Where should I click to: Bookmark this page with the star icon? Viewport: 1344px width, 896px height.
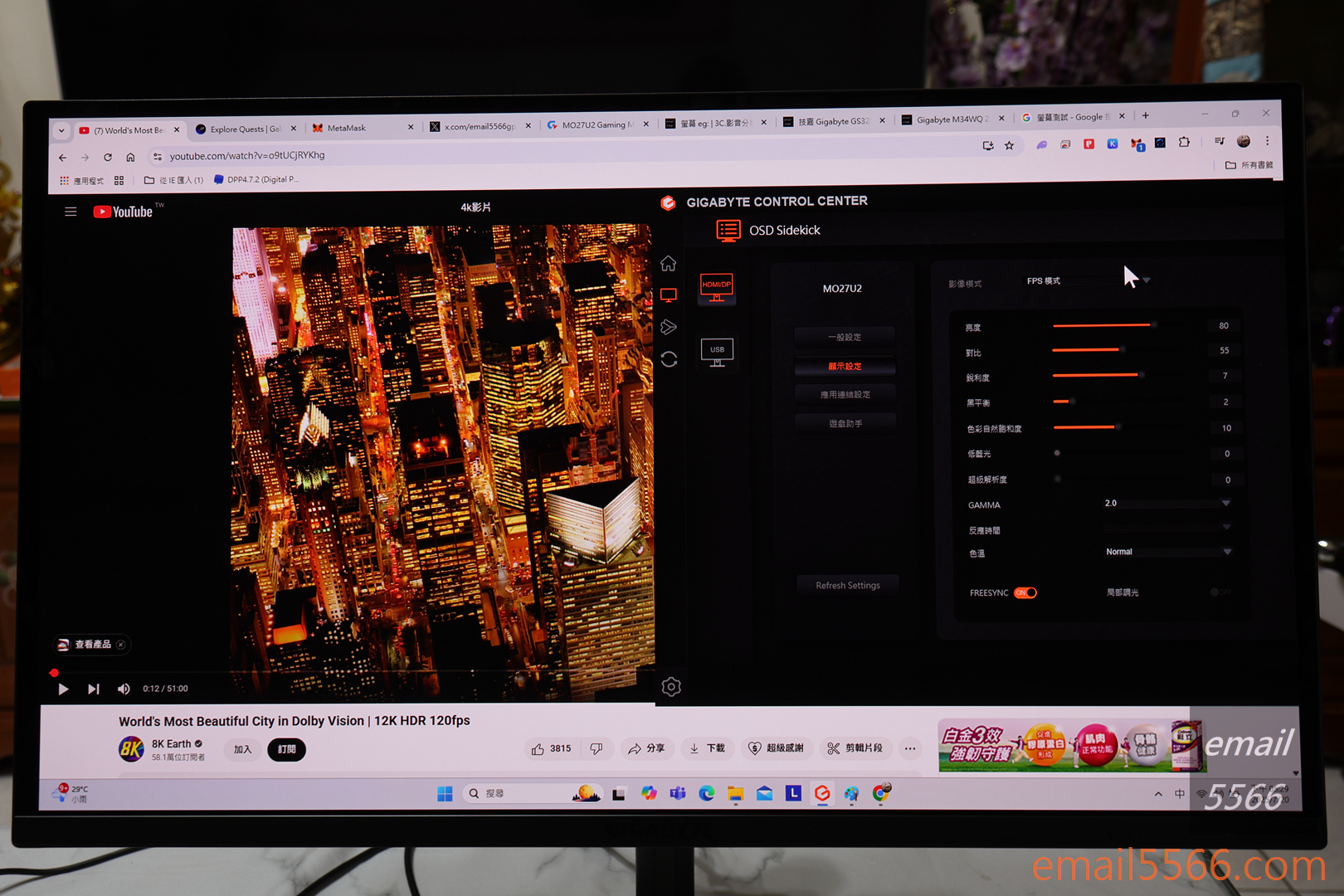coord(1010,145)
